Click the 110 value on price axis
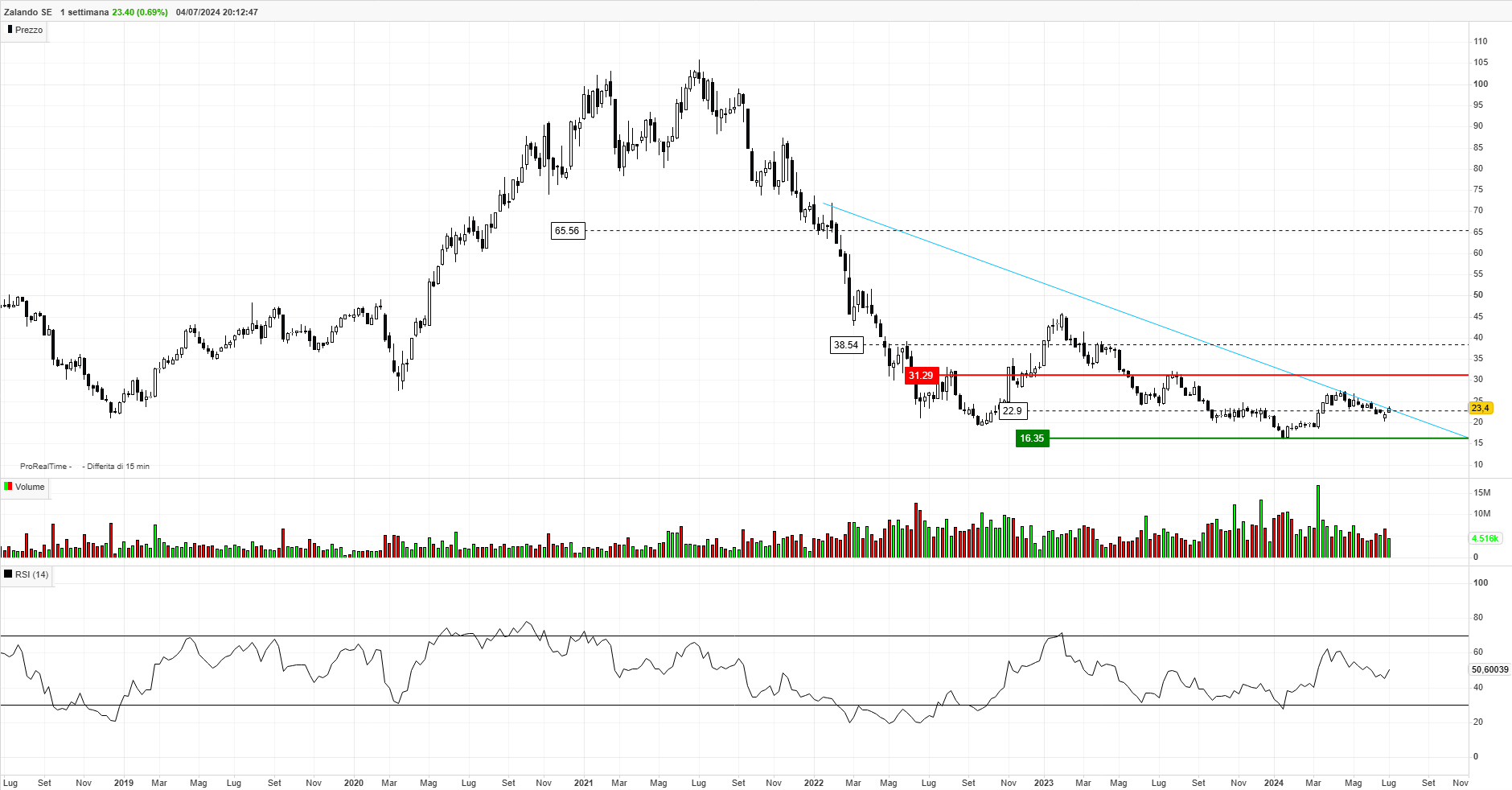 [1481, 41]
